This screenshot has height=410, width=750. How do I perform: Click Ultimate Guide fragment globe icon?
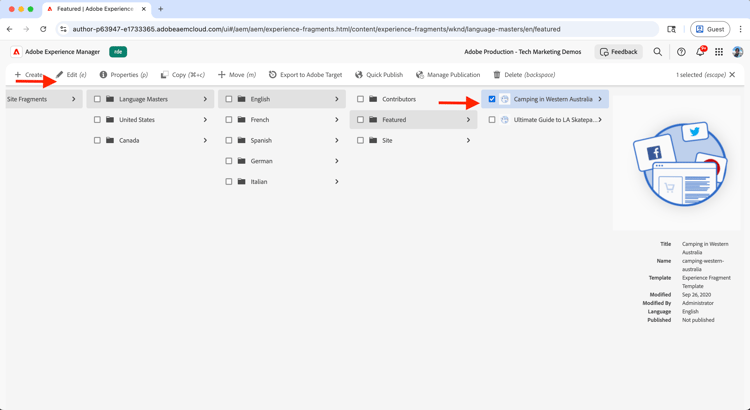tap(505, 120)
